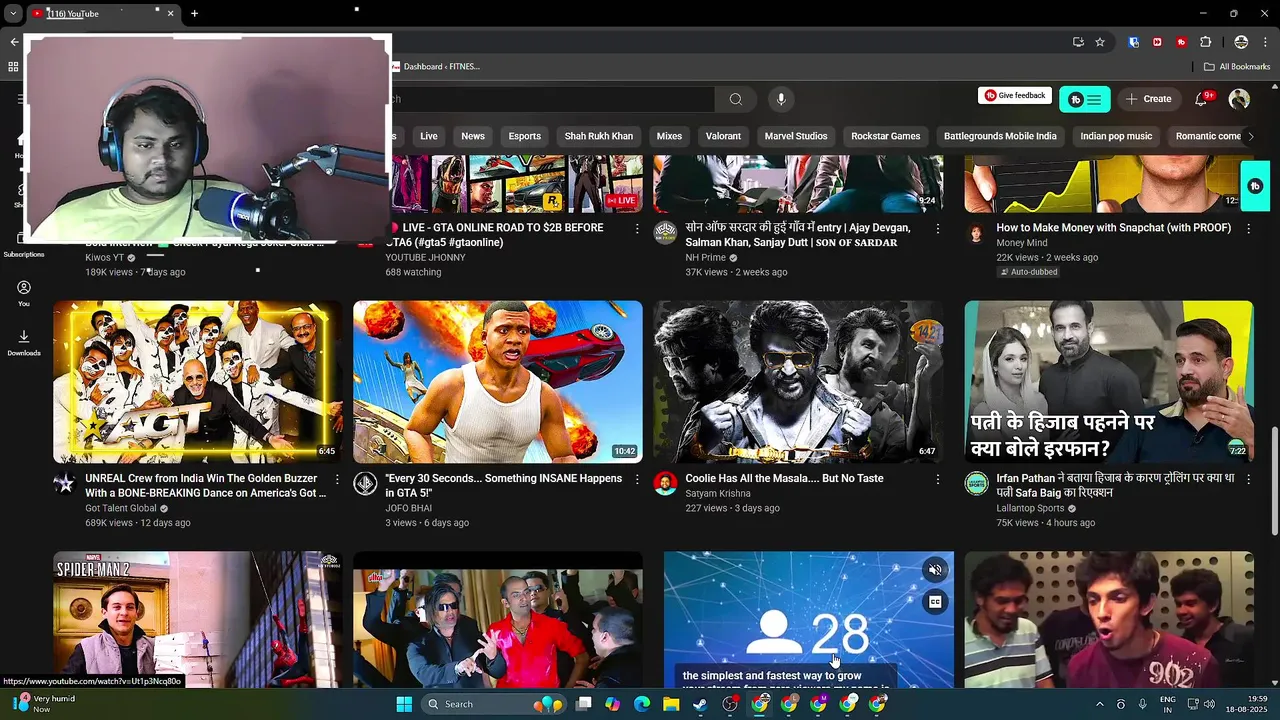Open the Chrome three-dot menu
The image size is (1280, 720).
tap(1266, 42)
